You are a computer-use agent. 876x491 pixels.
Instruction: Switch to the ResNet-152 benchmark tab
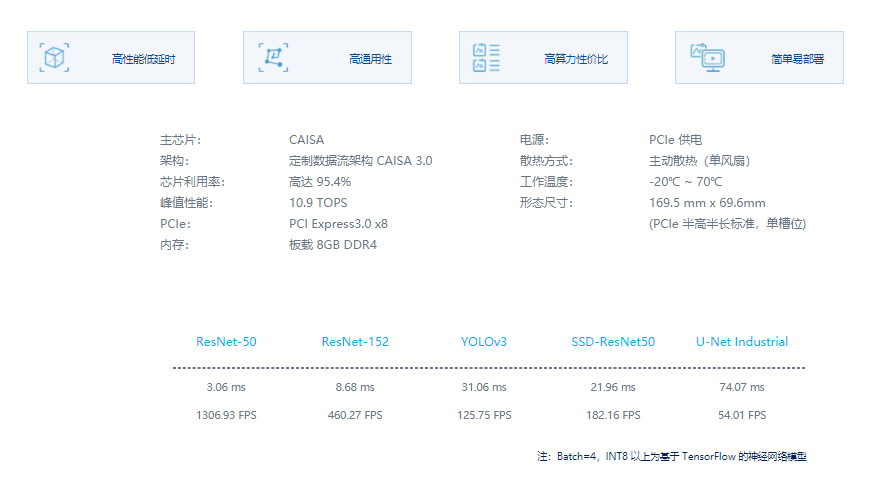[355, 342]
